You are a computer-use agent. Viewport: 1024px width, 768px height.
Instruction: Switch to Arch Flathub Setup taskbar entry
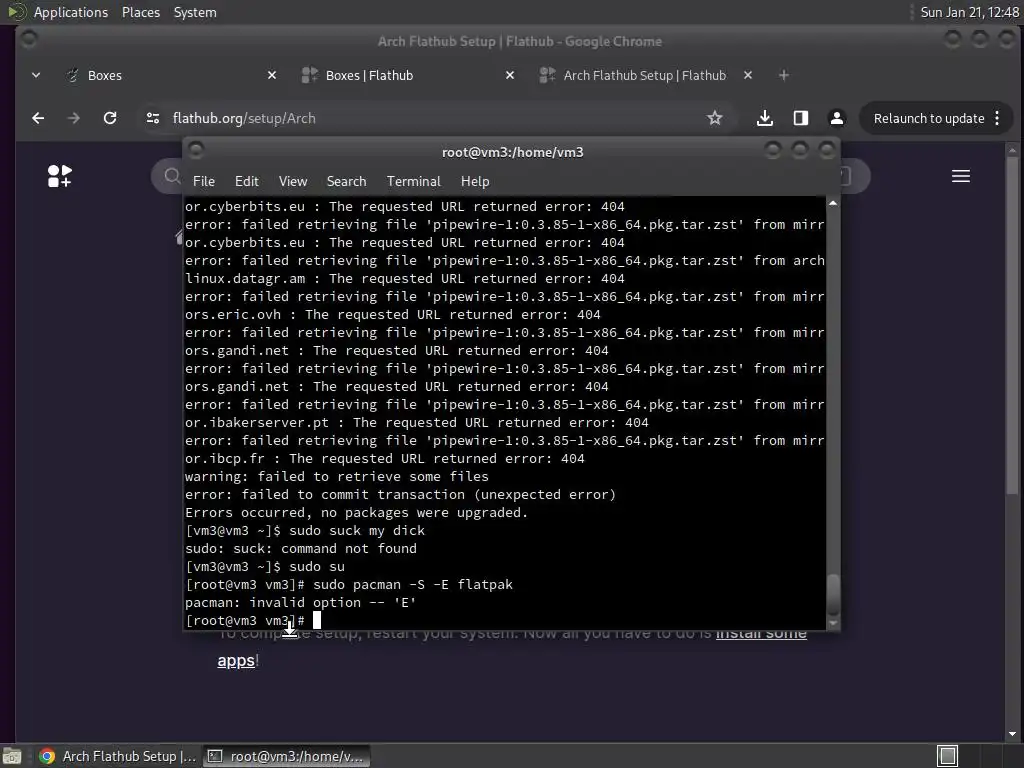click(x=118, y=756)
